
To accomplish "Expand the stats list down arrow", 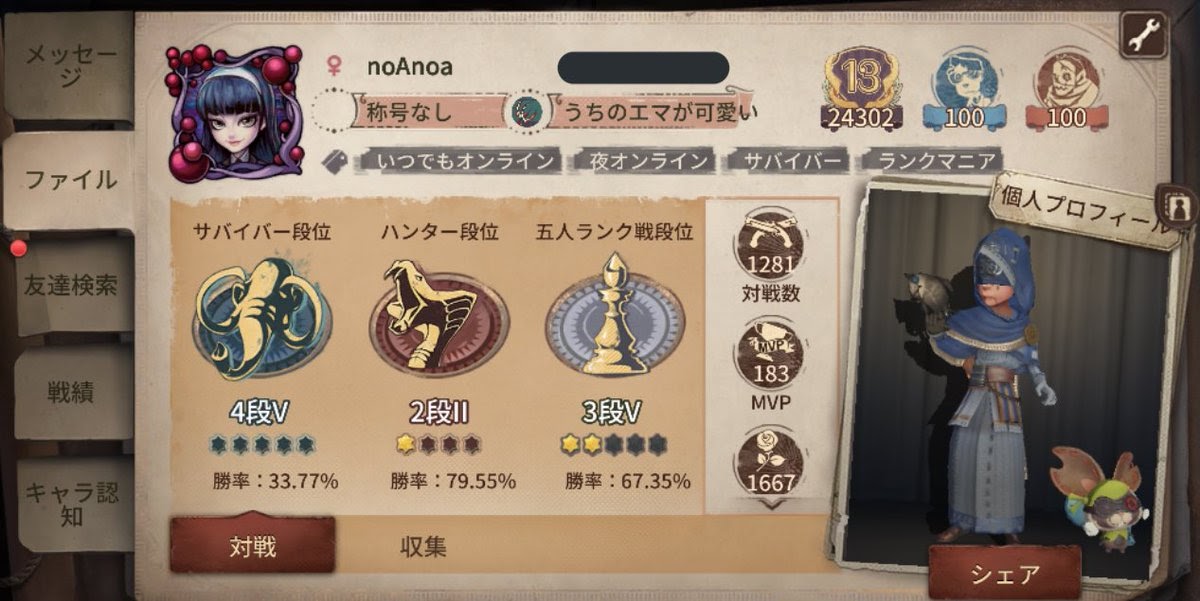I will [771, 504].
